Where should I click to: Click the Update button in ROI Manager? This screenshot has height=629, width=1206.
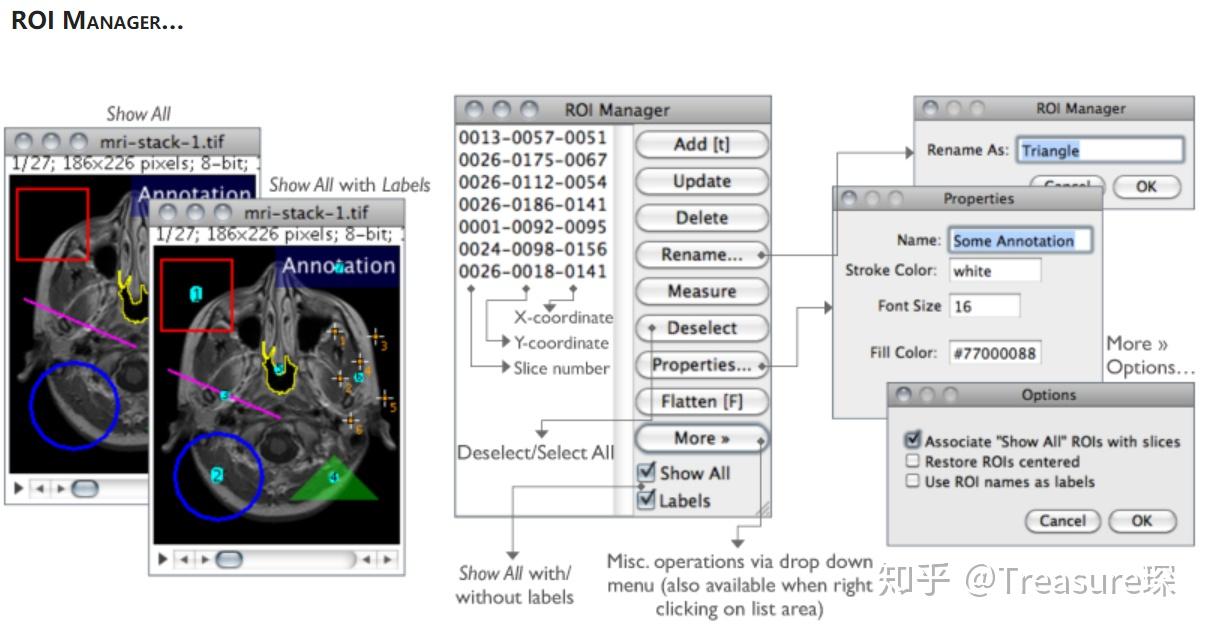click(x=702, y=181)
